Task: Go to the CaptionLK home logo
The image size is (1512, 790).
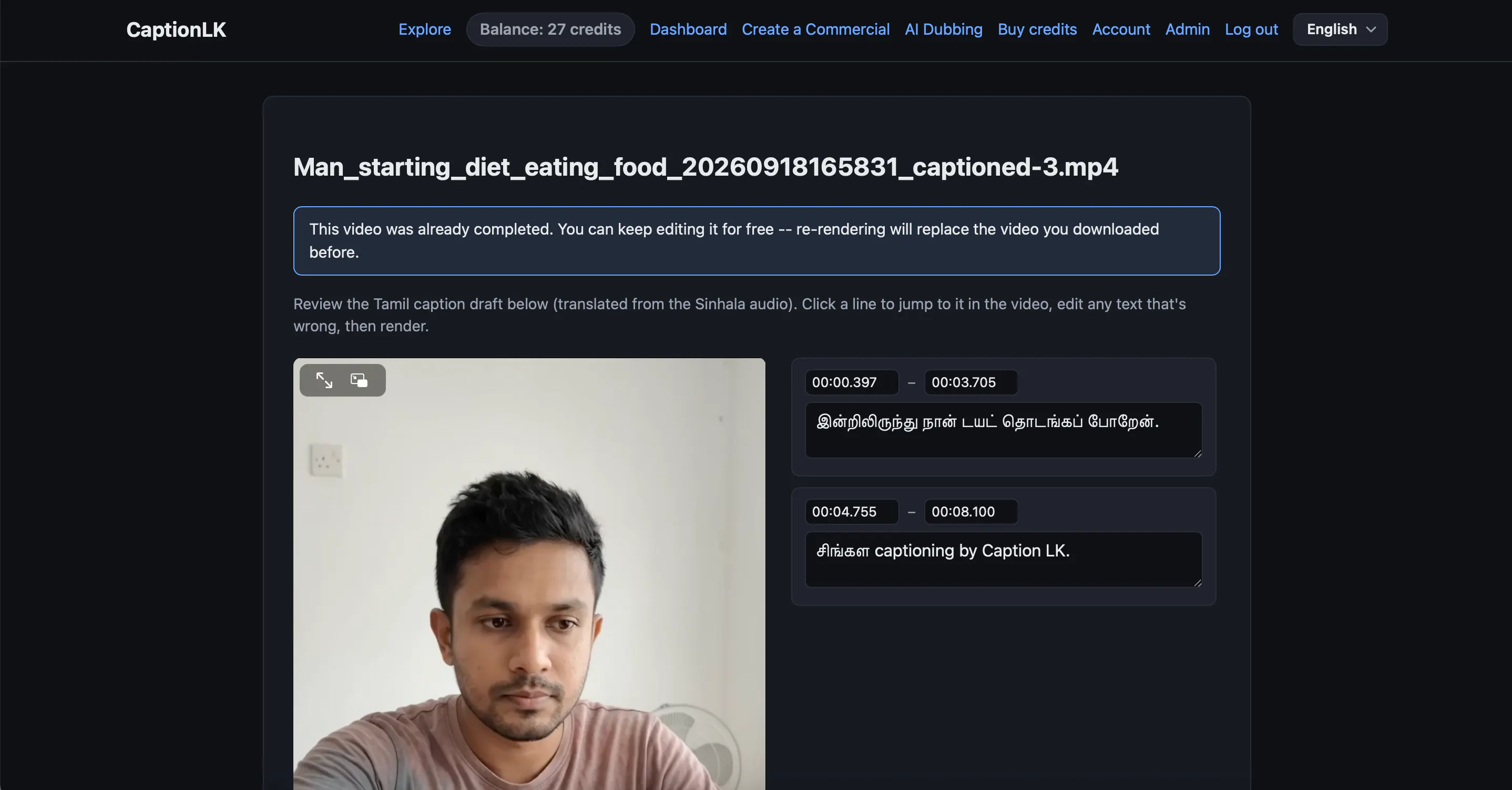Action: (176, 29)
